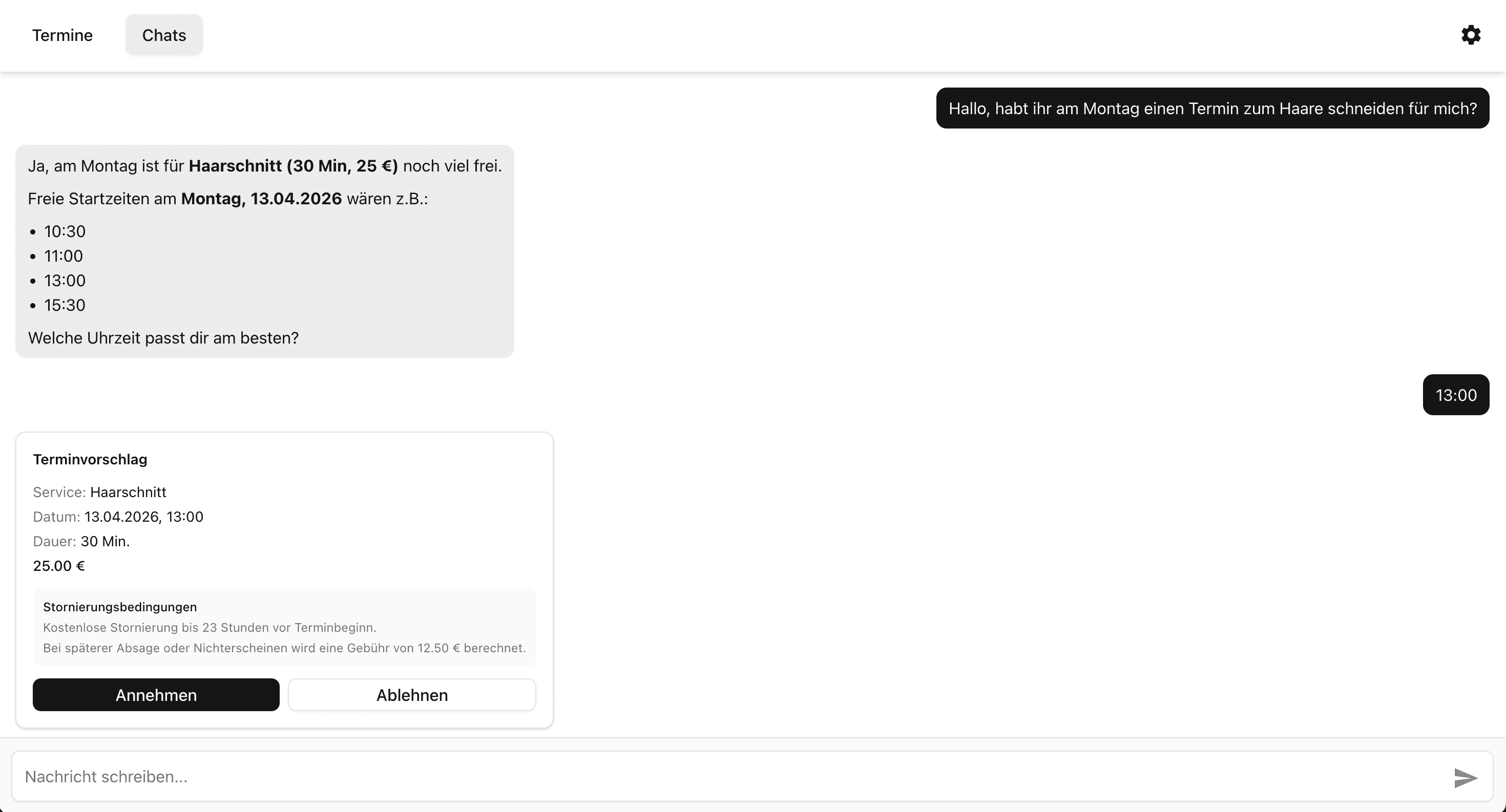
Task: Select the 10:30 time option
Action: pyautogui.click(x=65, y=231)
